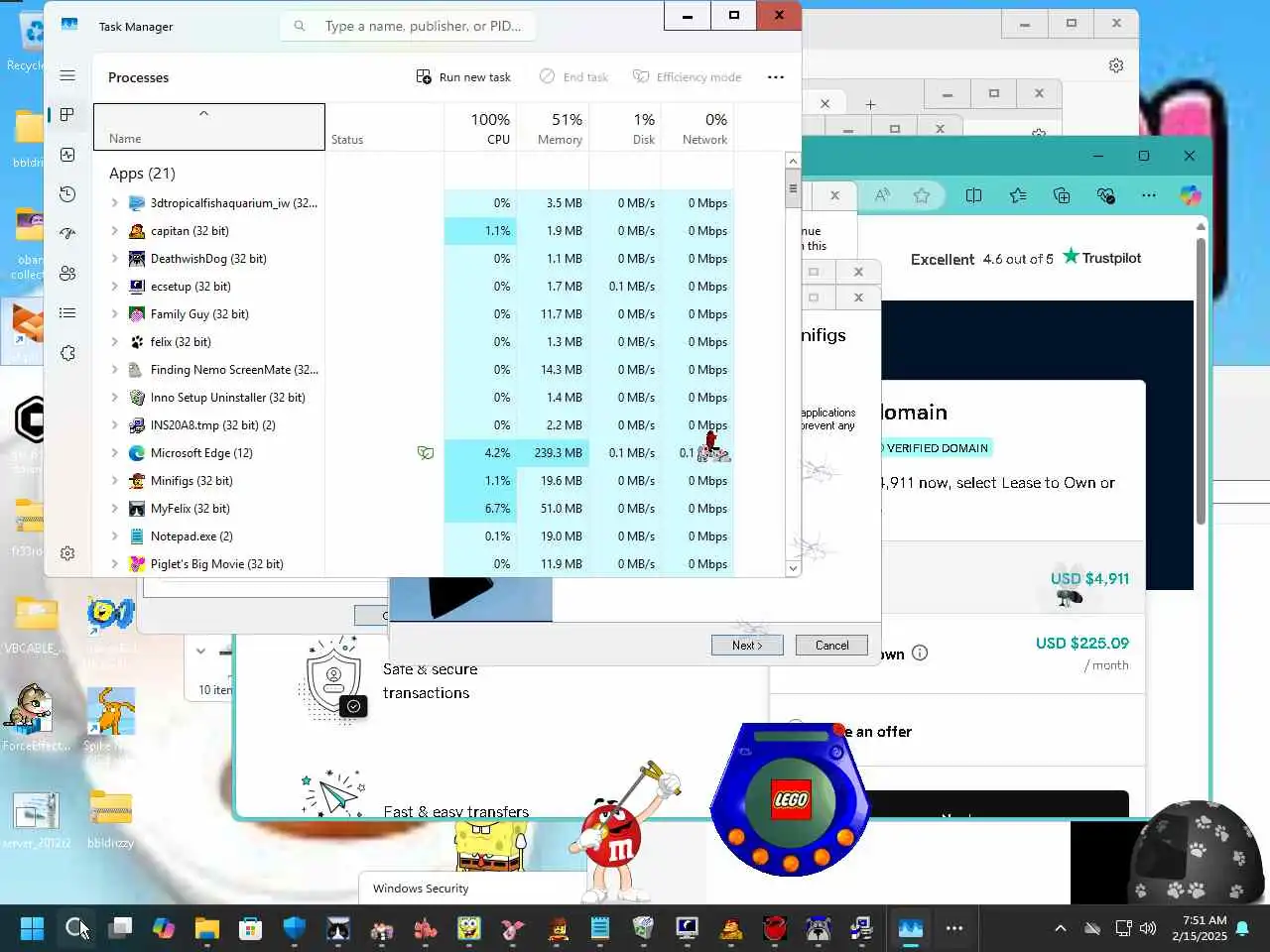
Task: Open Microsoft Store from taskbar
Action: [250, 928]
